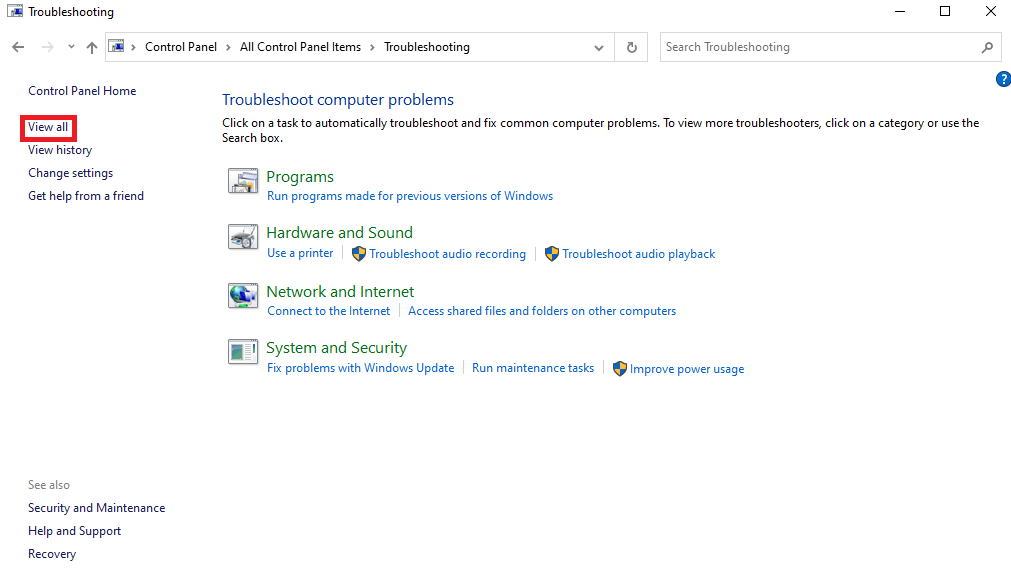1011x579 pixels.
Task: Click Get help from a friend
Action: [x=86, y=196]
